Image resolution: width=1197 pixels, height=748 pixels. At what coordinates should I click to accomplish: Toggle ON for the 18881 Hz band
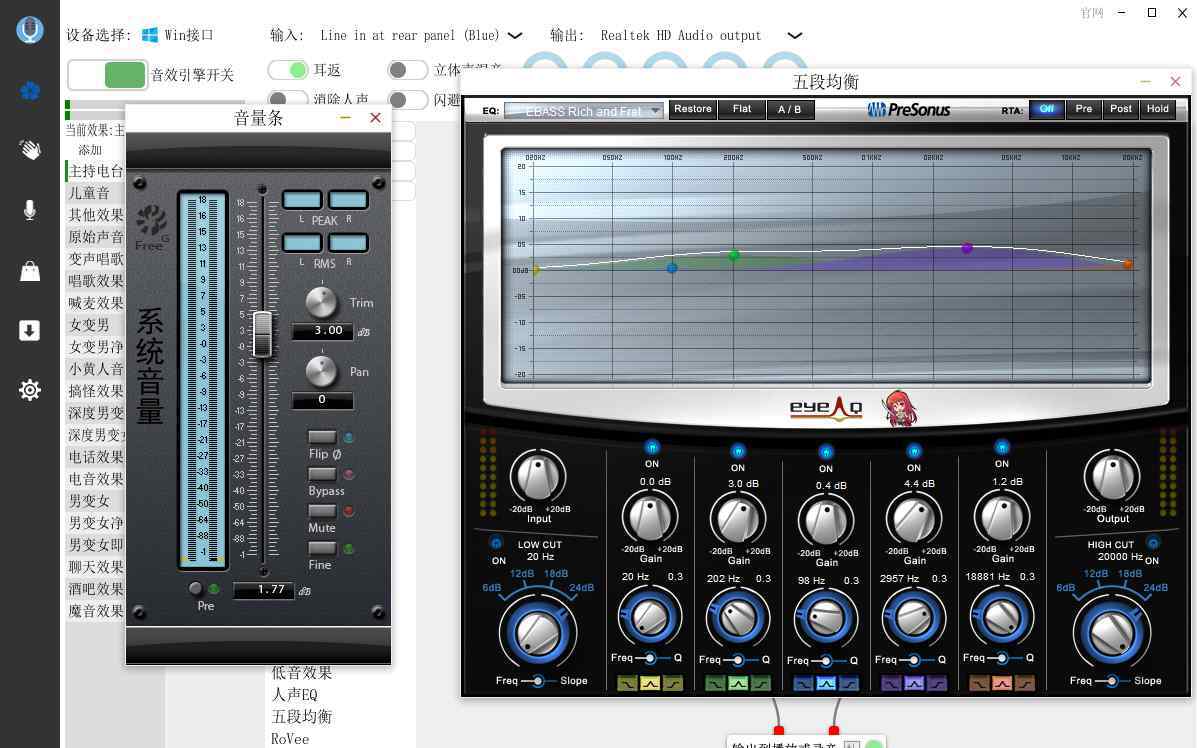tap(1002, 447)
